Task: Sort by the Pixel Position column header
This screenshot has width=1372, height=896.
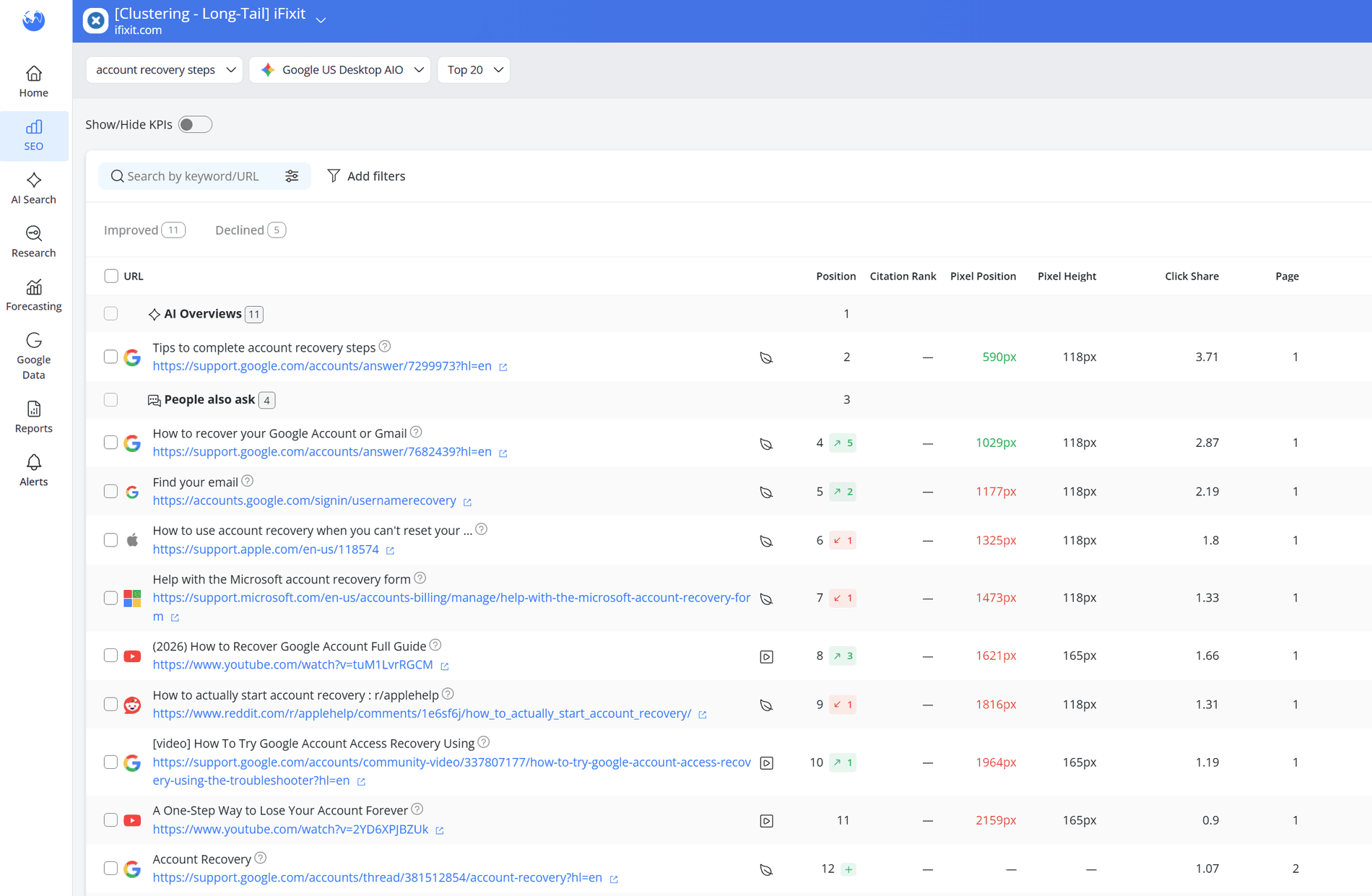Action: [x=983, y=276]
